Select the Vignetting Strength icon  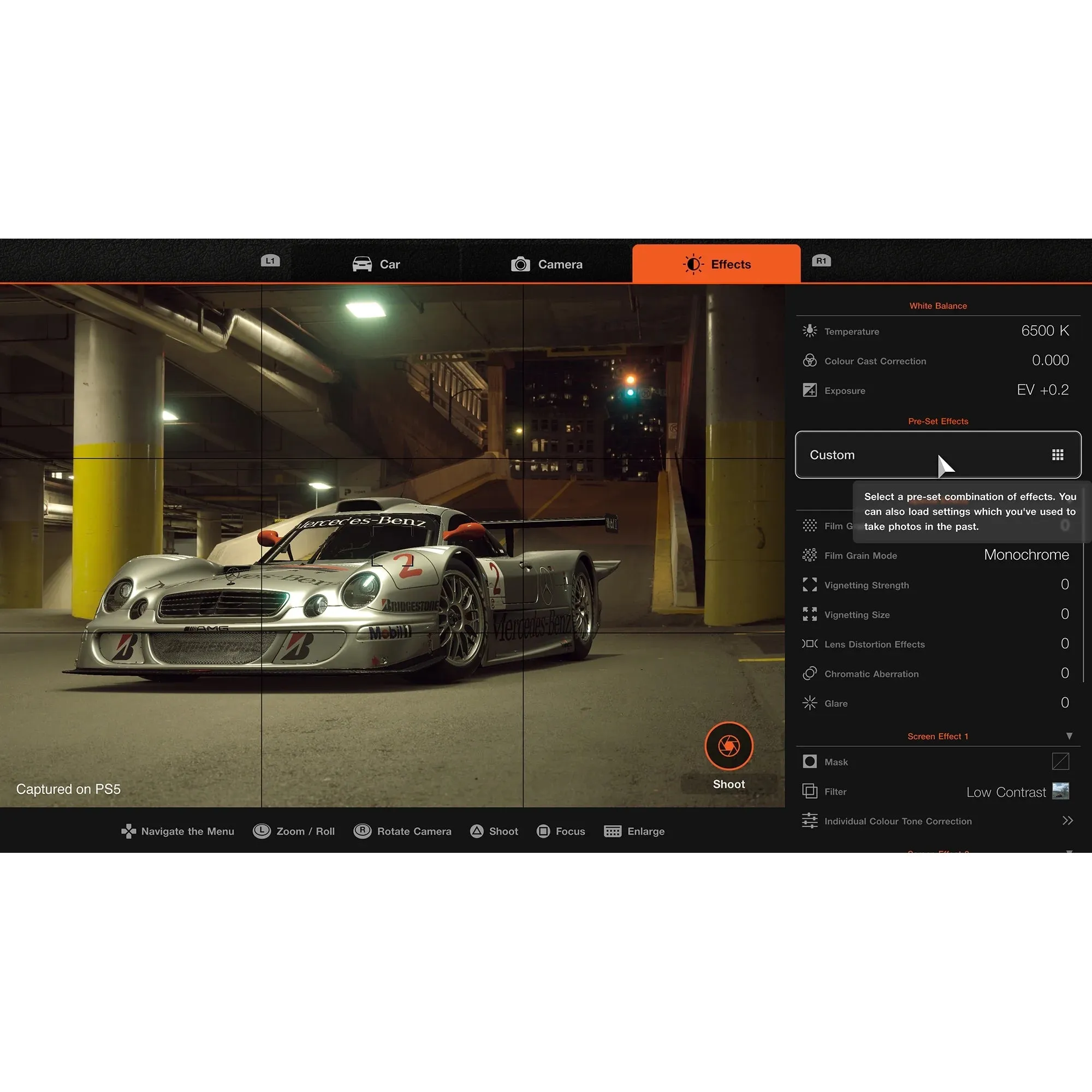(x=810, y=585)
